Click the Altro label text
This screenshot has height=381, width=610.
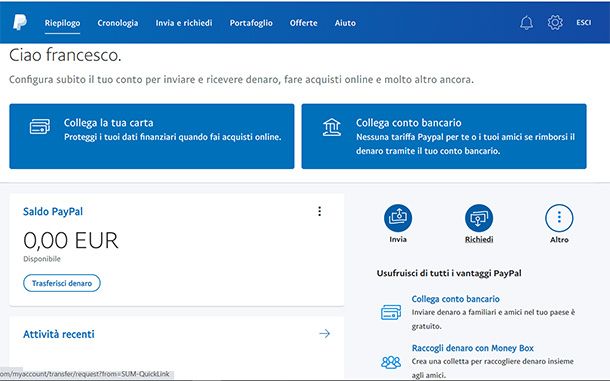point(559,240)
